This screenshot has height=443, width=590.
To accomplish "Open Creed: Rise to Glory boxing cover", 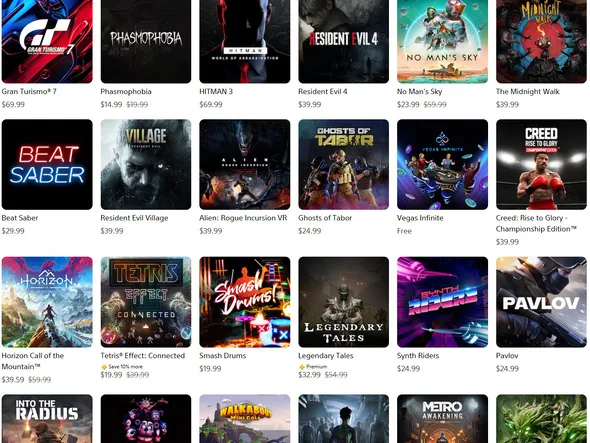I will tap(541, 164).
